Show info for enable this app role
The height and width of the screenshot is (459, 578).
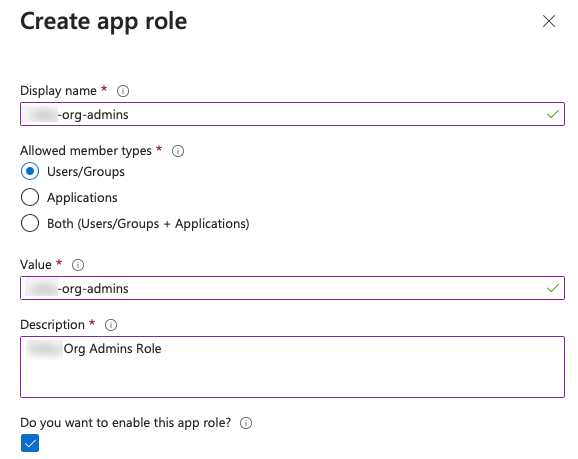[246, 423]
